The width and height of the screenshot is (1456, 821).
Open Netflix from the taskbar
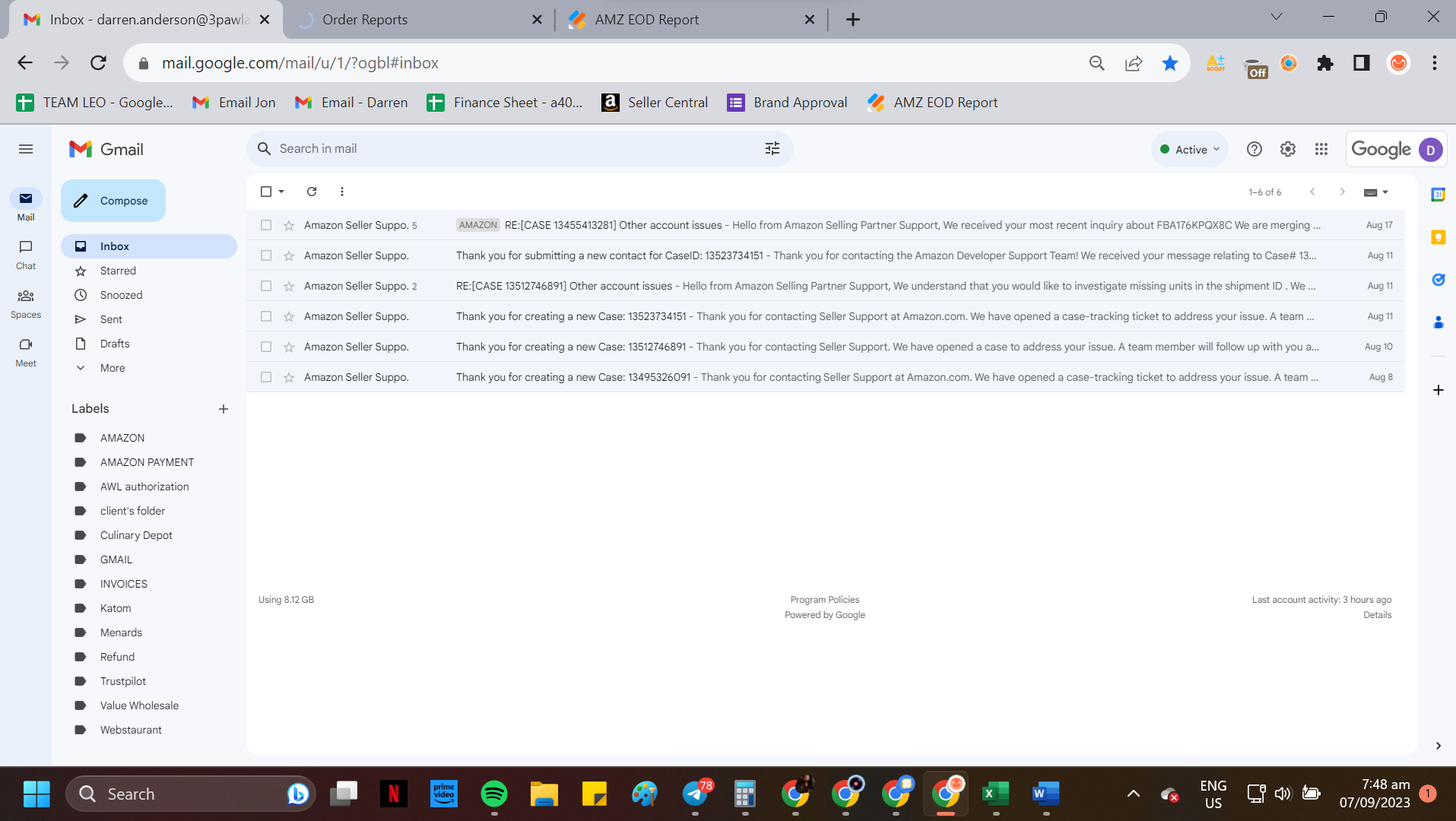click(394, 794)
